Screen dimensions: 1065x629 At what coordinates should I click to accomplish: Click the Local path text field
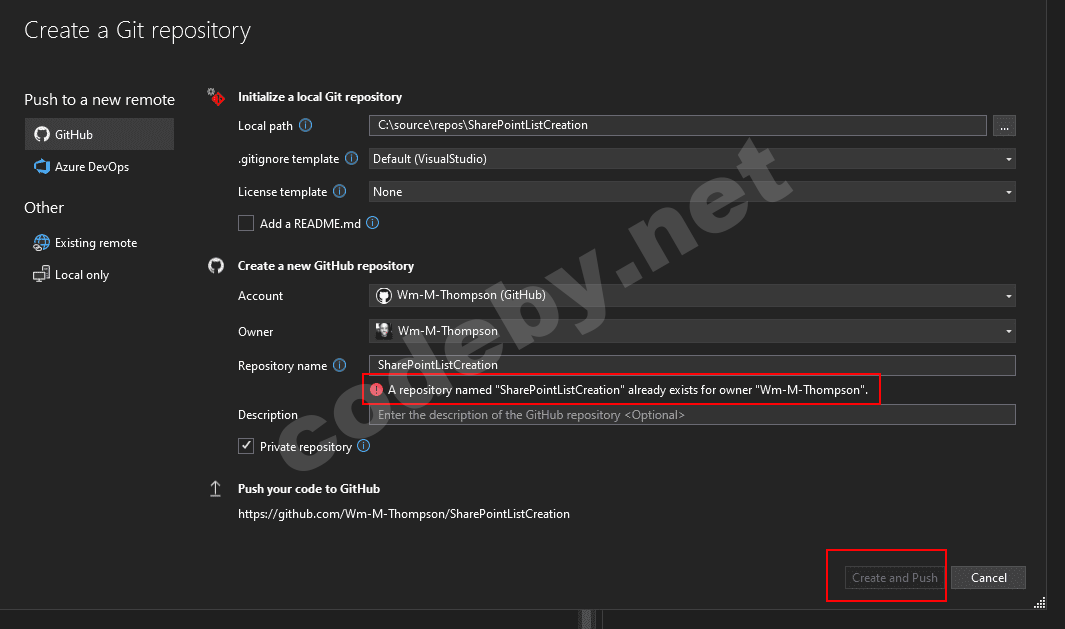[677, 125]
